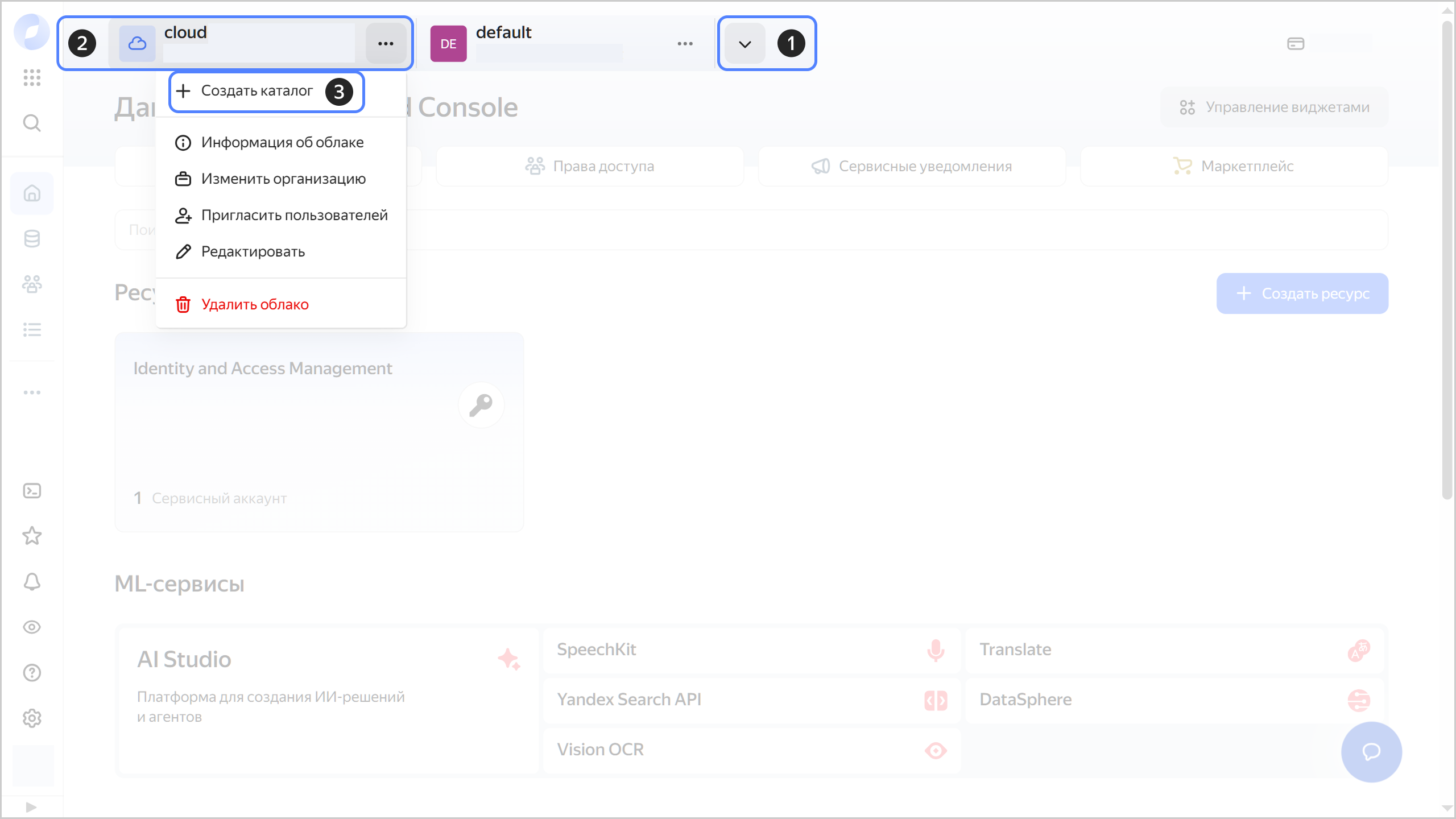
Task: Open the cloud three-dots menu
Action: (x=386, y=44)
